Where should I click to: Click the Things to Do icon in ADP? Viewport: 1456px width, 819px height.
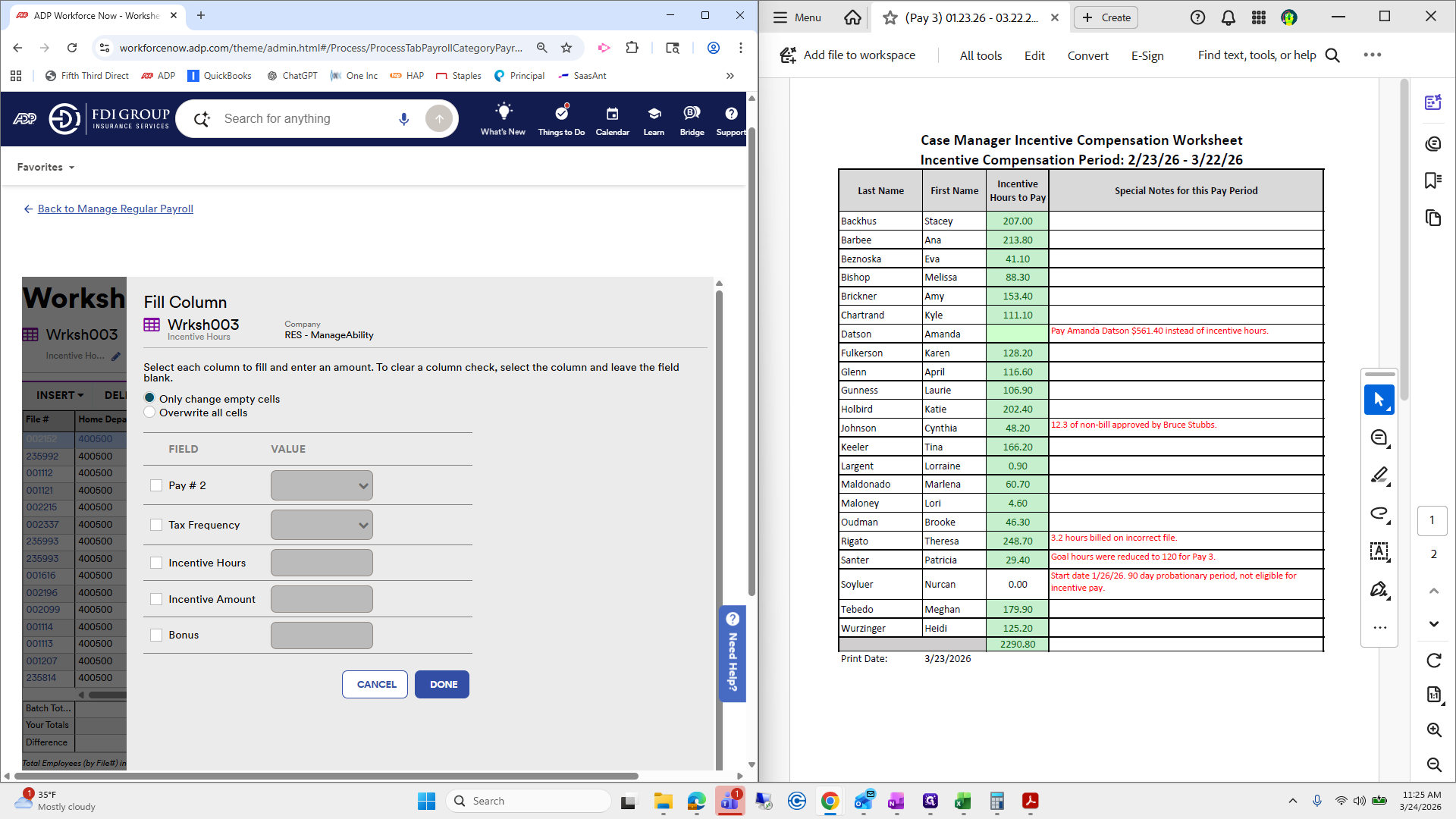[x=560, y=118]
